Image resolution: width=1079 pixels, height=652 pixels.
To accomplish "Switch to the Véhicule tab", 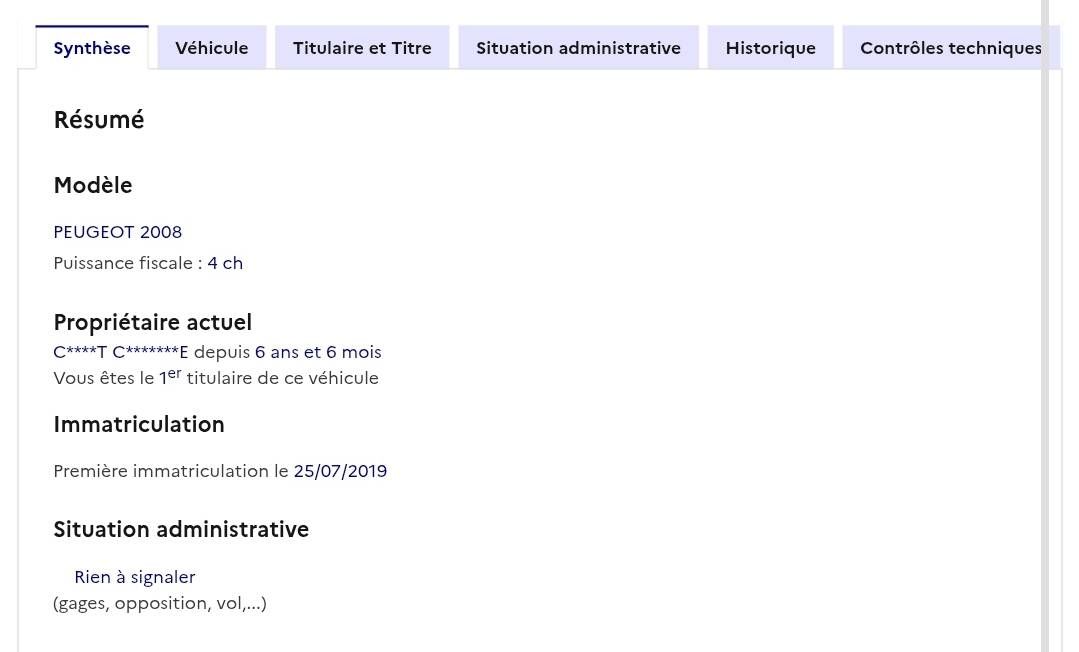I will pyautogui.click(x=211, y=48).
